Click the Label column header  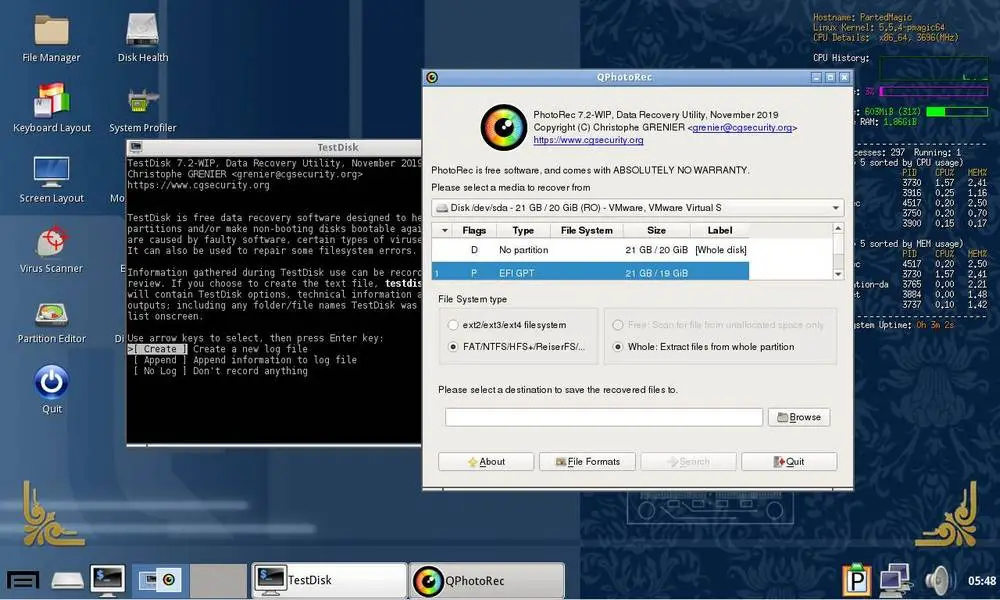click(719, 230)
